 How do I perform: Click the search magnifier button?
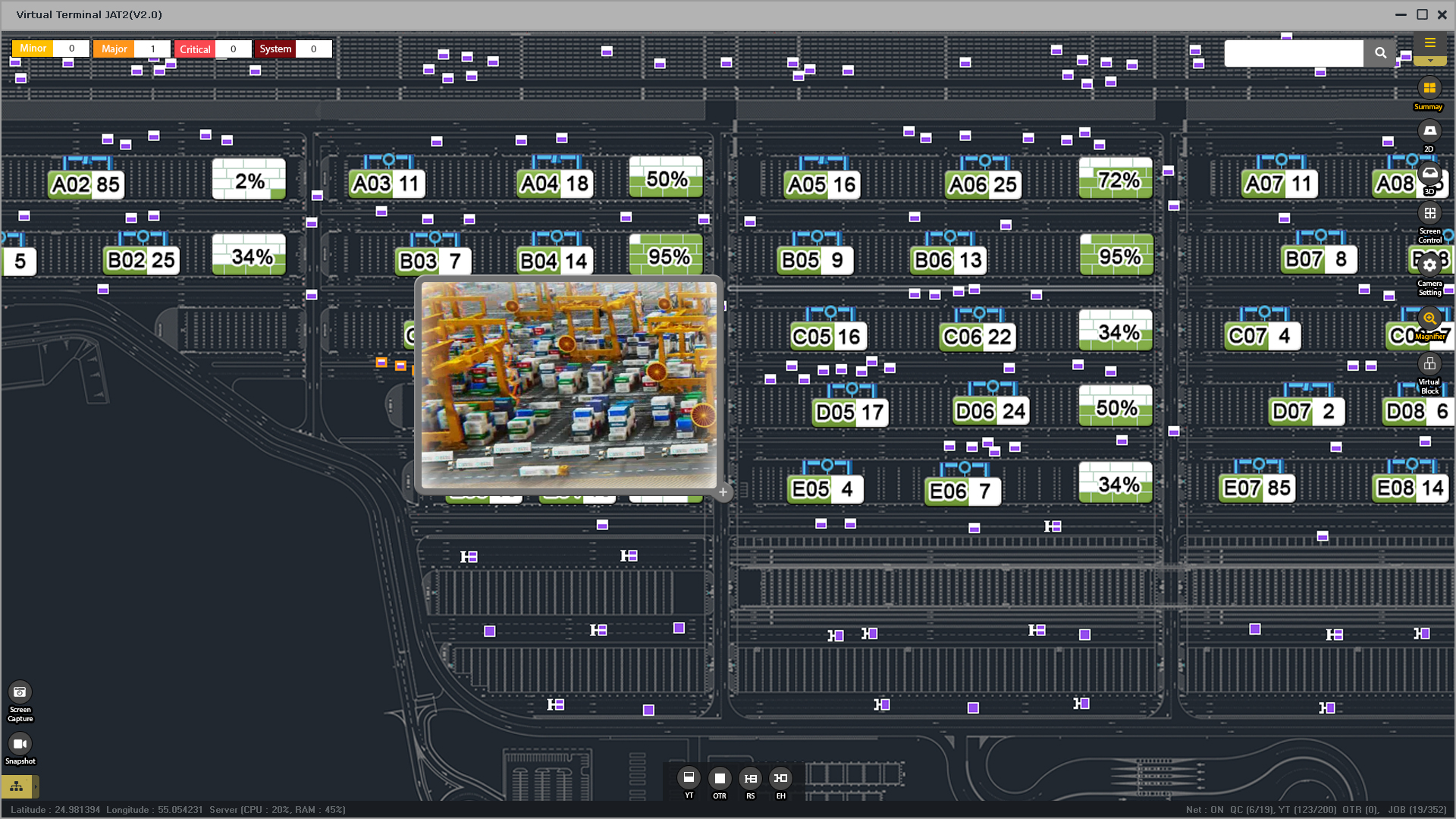coord(1380,53)
